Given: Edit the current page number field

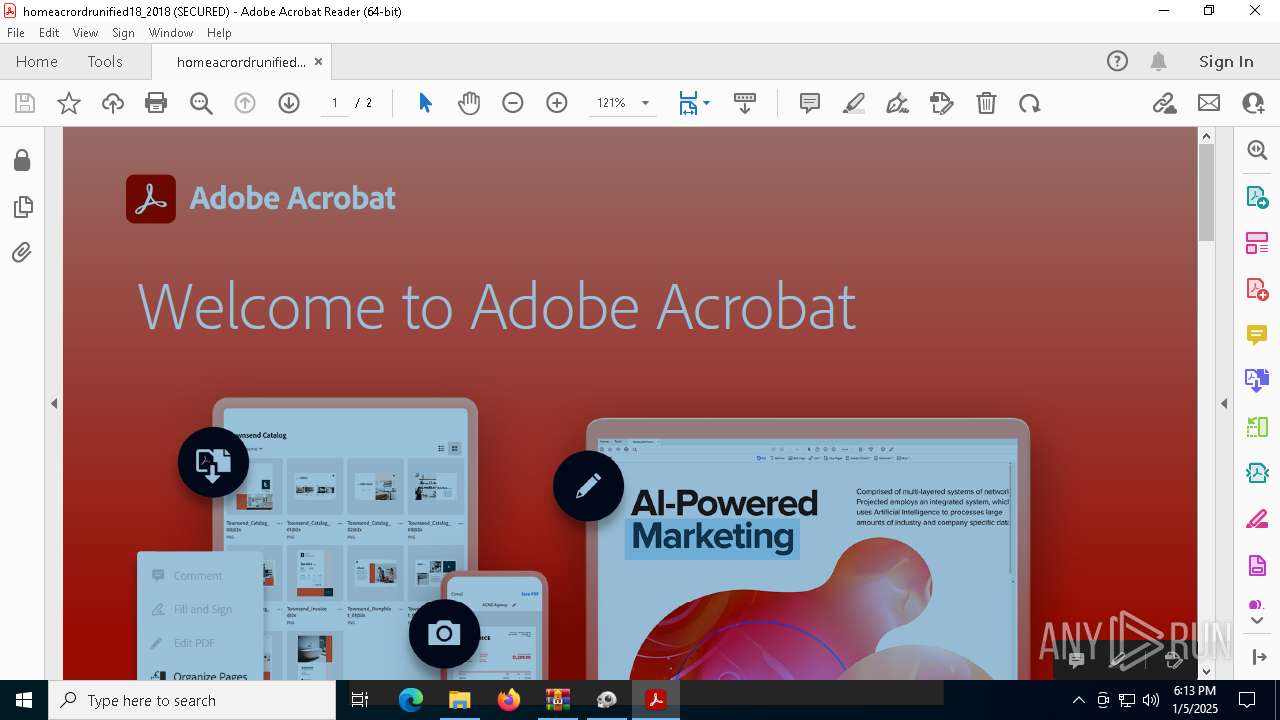Looking at the screenshot, I should coord(334,103).
